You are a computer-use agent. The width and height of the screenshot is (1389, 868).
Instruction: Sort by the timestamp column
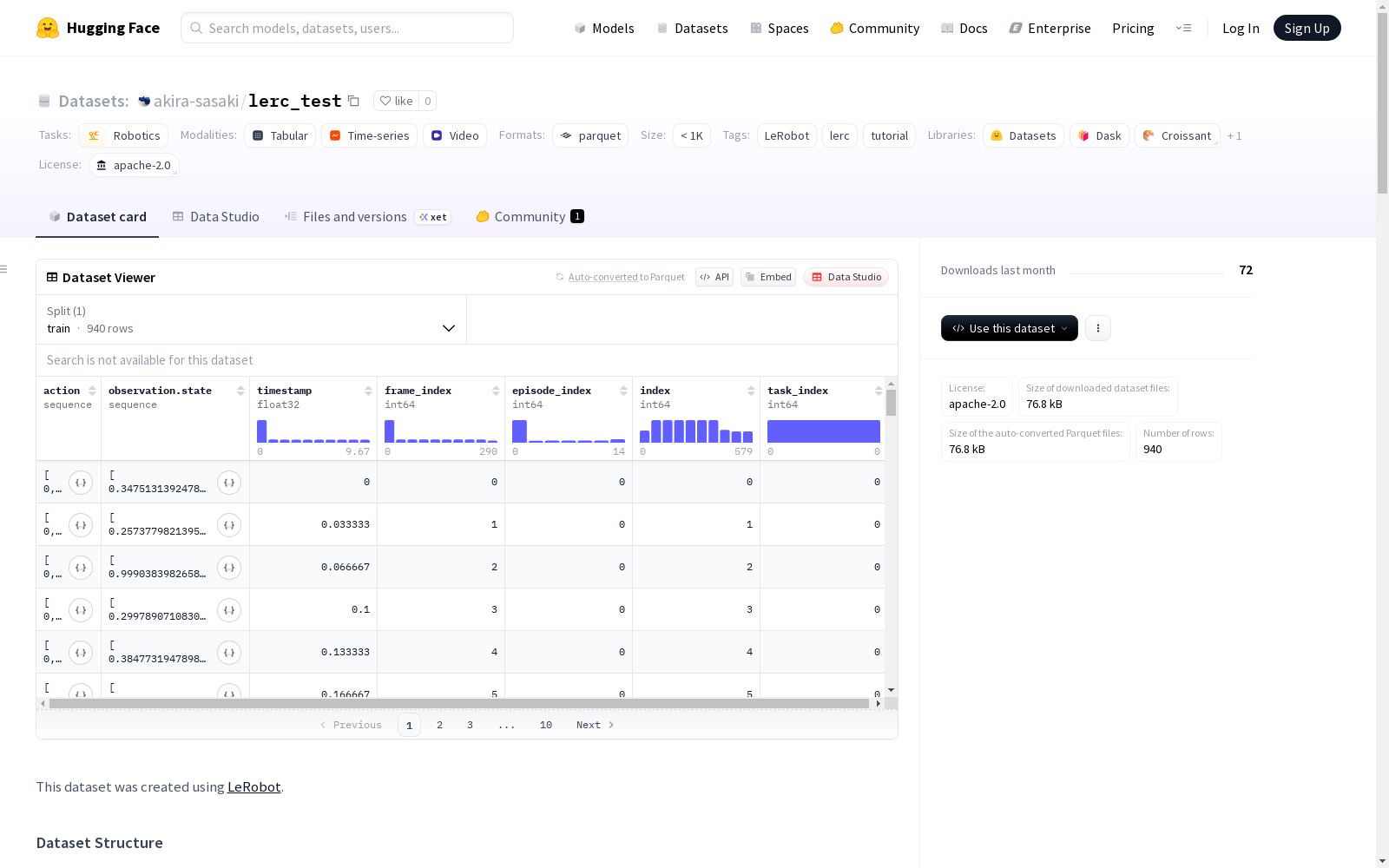pos(368,391)
